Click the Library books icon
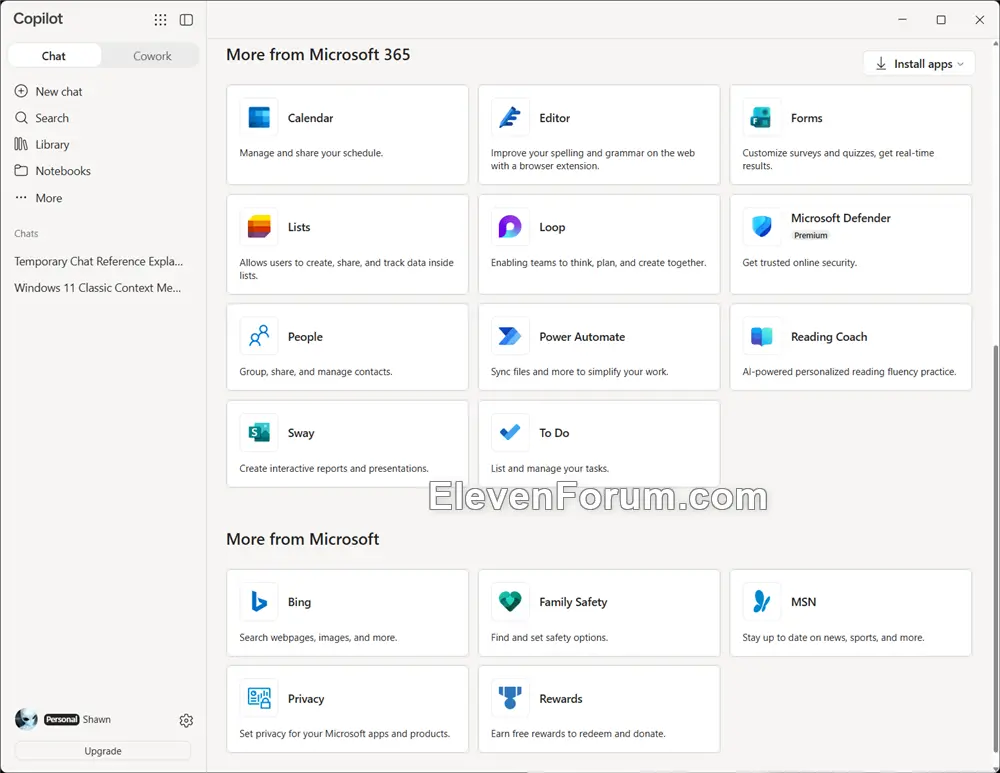 [x=21, y=144]
